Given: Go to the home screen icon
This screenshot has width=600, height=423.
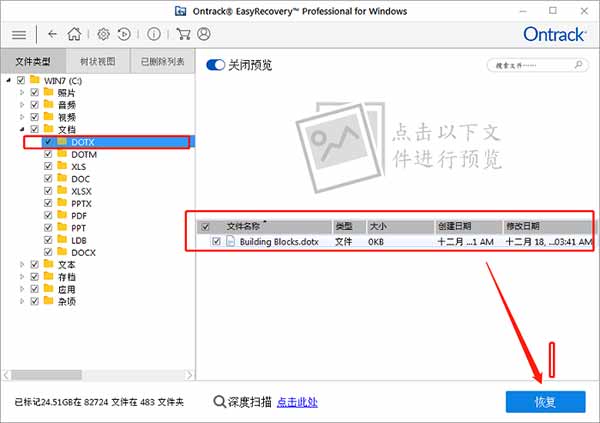Looking at the screenshot, I should pyautogui.click(x=73, y=34).
